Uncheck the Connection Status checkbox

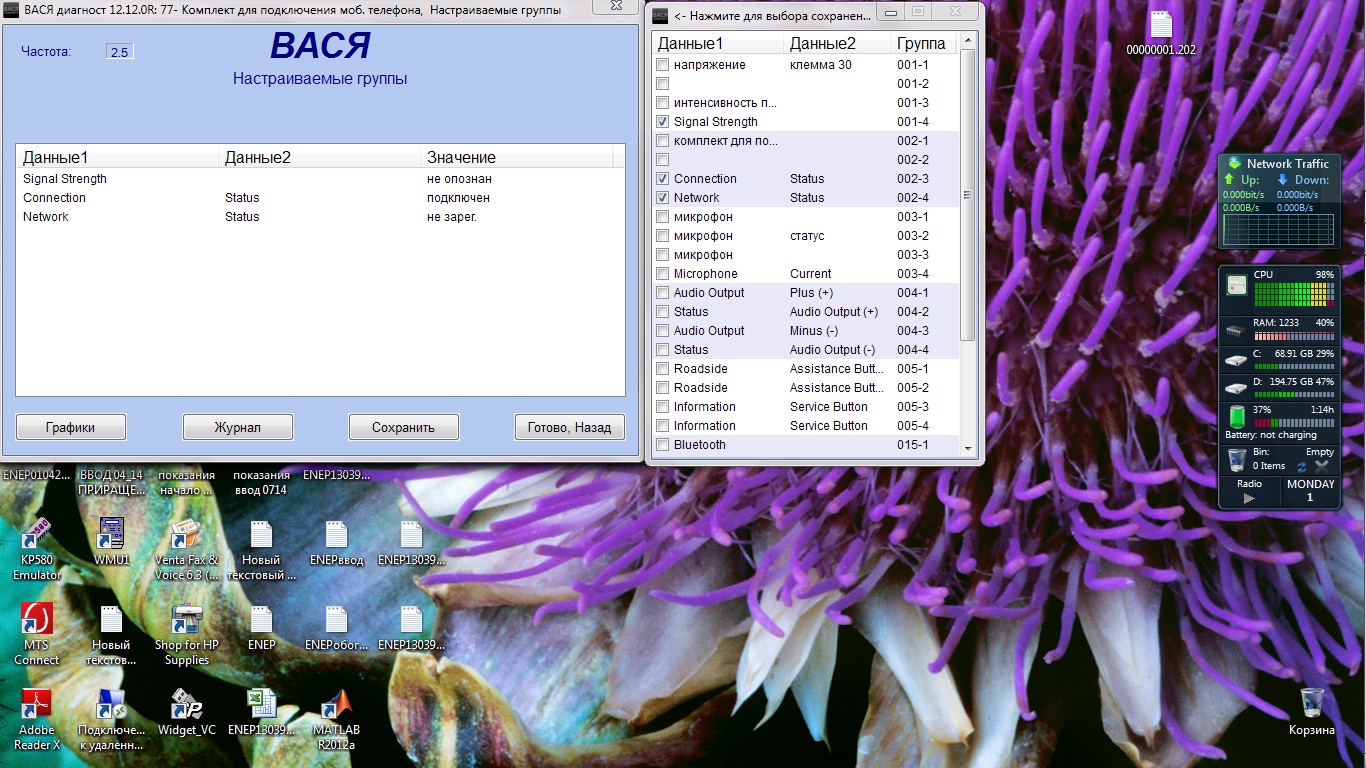pyautogui.click(x=662, y=179)
